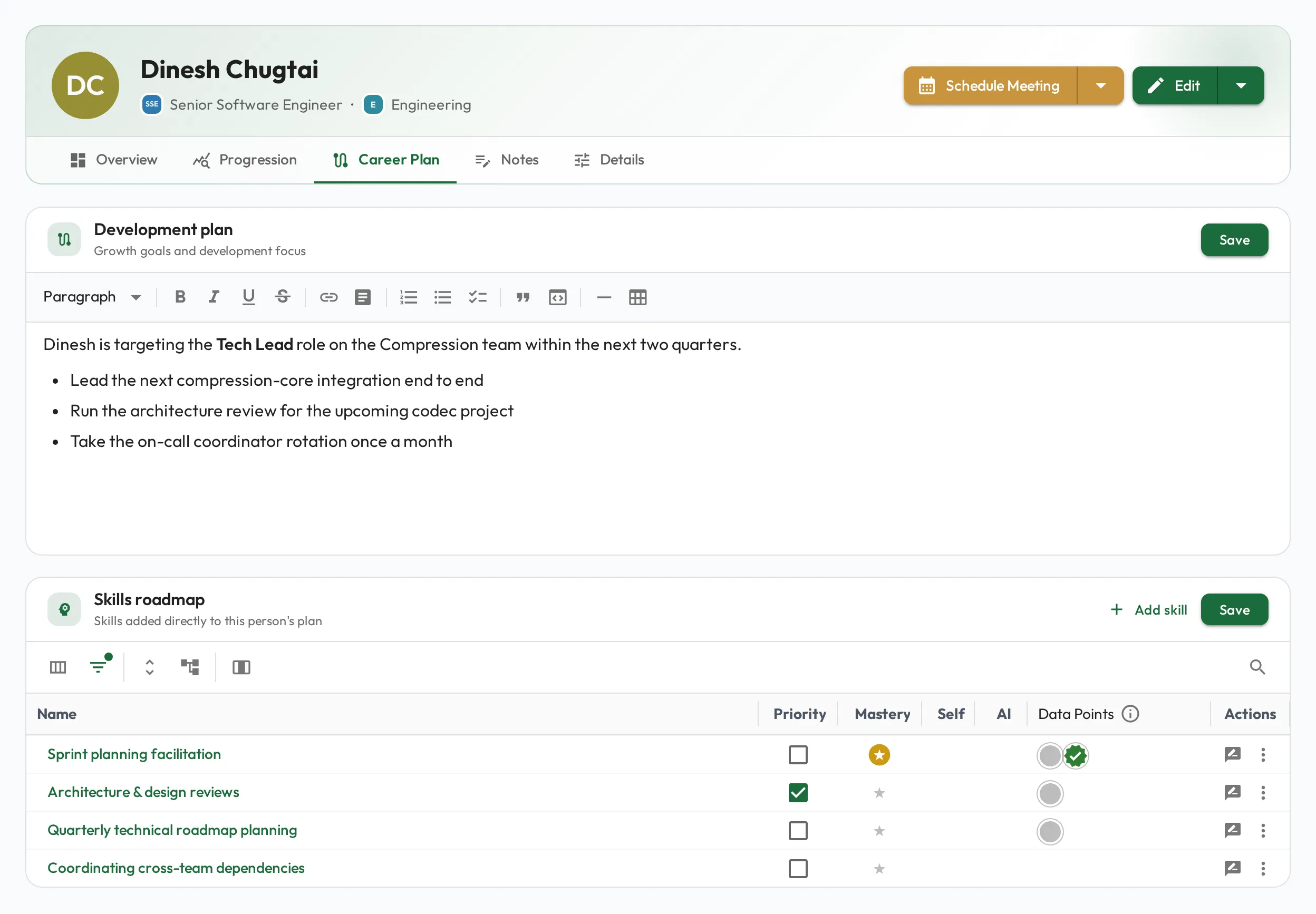Insert a hyperlink
Screen dimensions: 1316x914
coord(328,297)
